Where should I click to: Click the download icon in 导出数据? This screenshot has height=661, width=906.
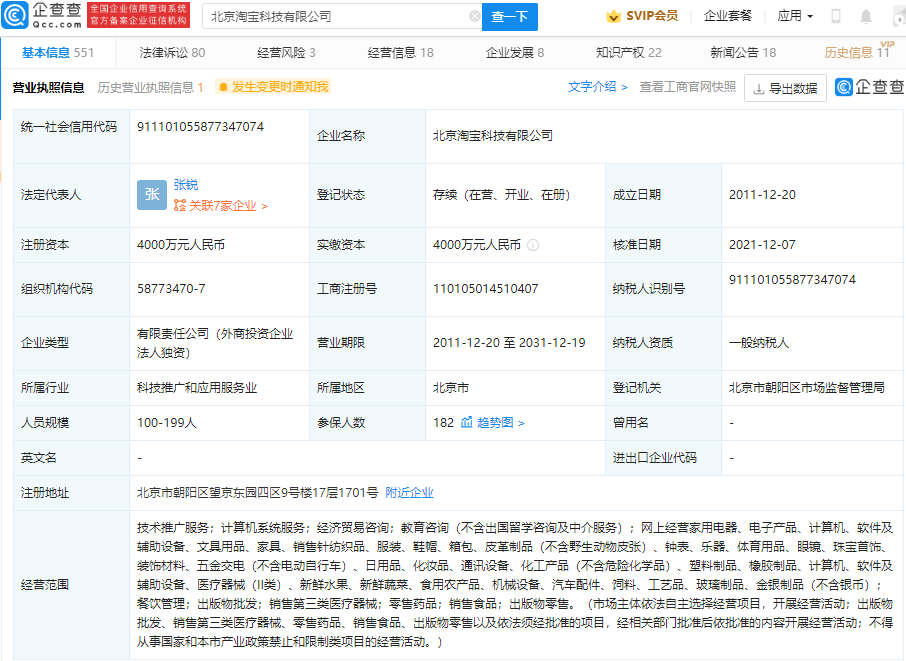[x=759, y=88]
